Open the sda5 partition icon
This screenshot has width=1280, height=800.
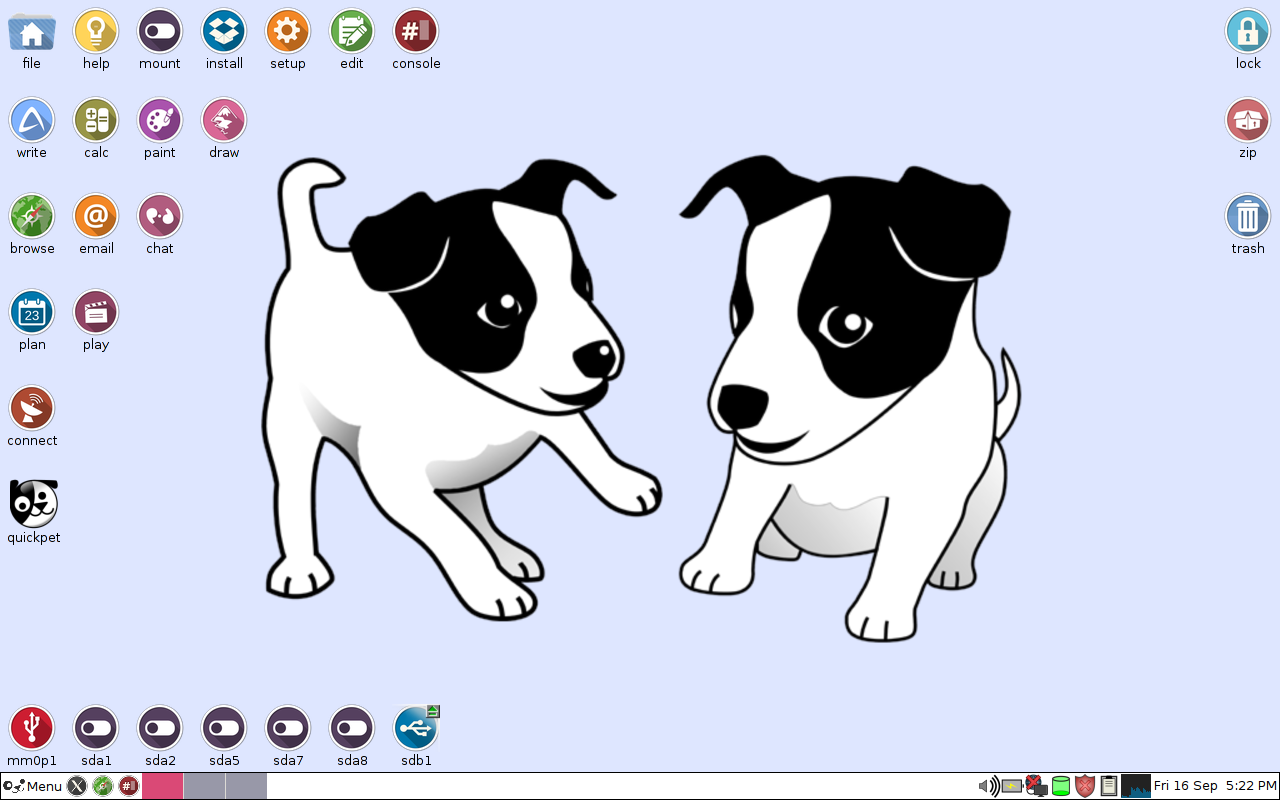click(x=224, y=729)
